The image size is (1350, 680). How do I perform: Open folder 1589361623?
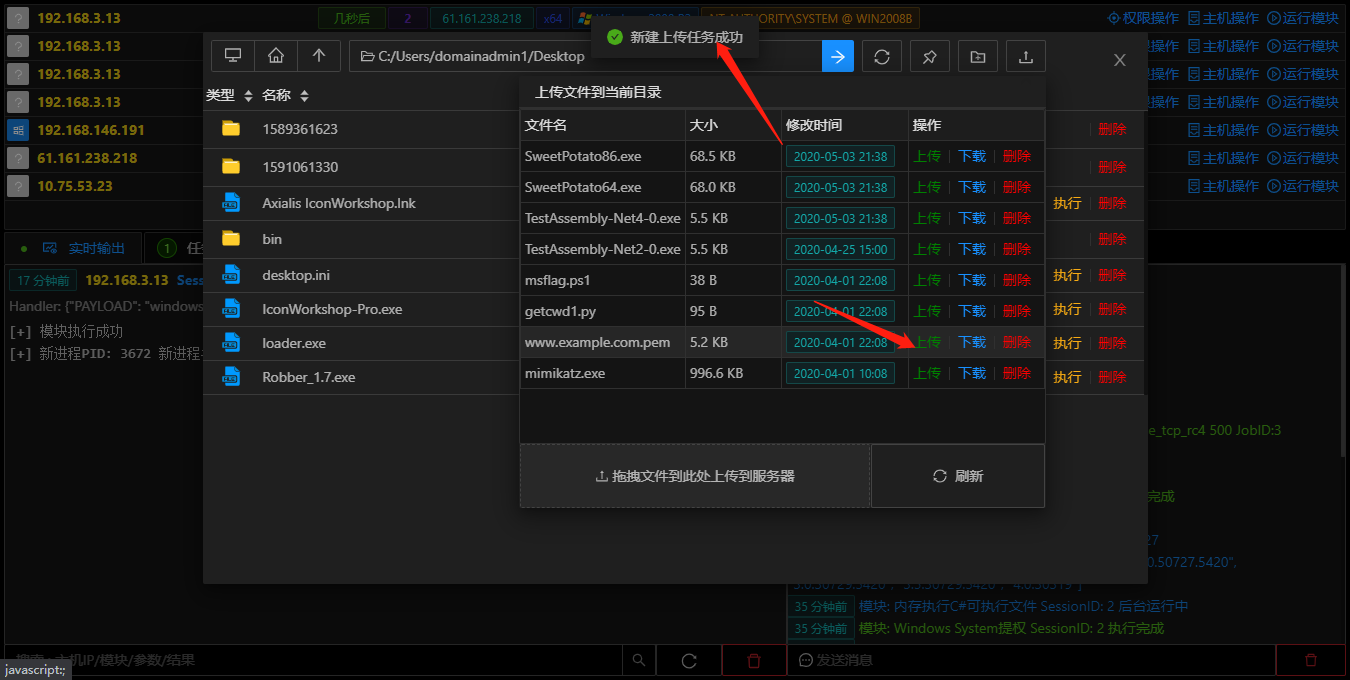(300, 129)
